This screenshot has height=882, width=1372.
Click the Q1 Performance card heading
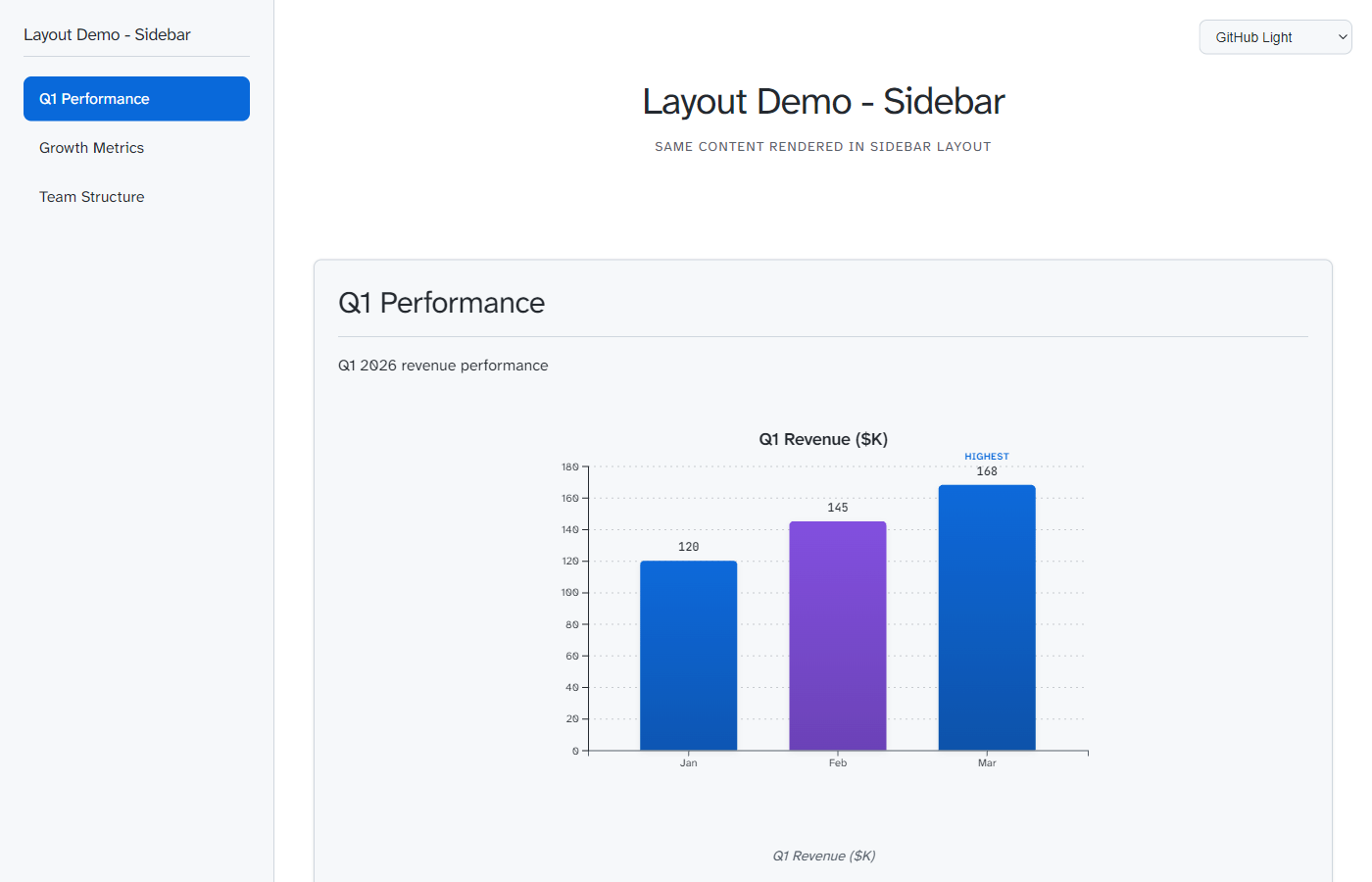point(441,303)
